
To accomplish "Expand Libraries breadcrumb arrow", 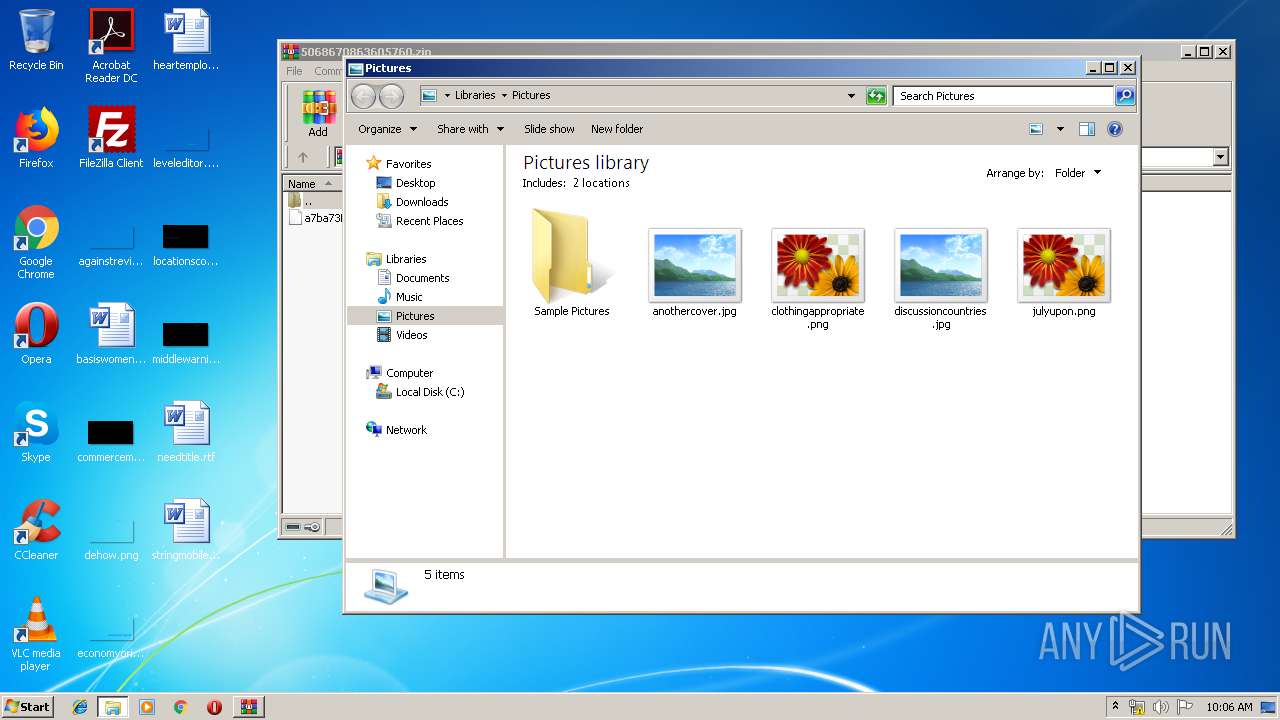I will pyautogui.click(x=504, y=96).
